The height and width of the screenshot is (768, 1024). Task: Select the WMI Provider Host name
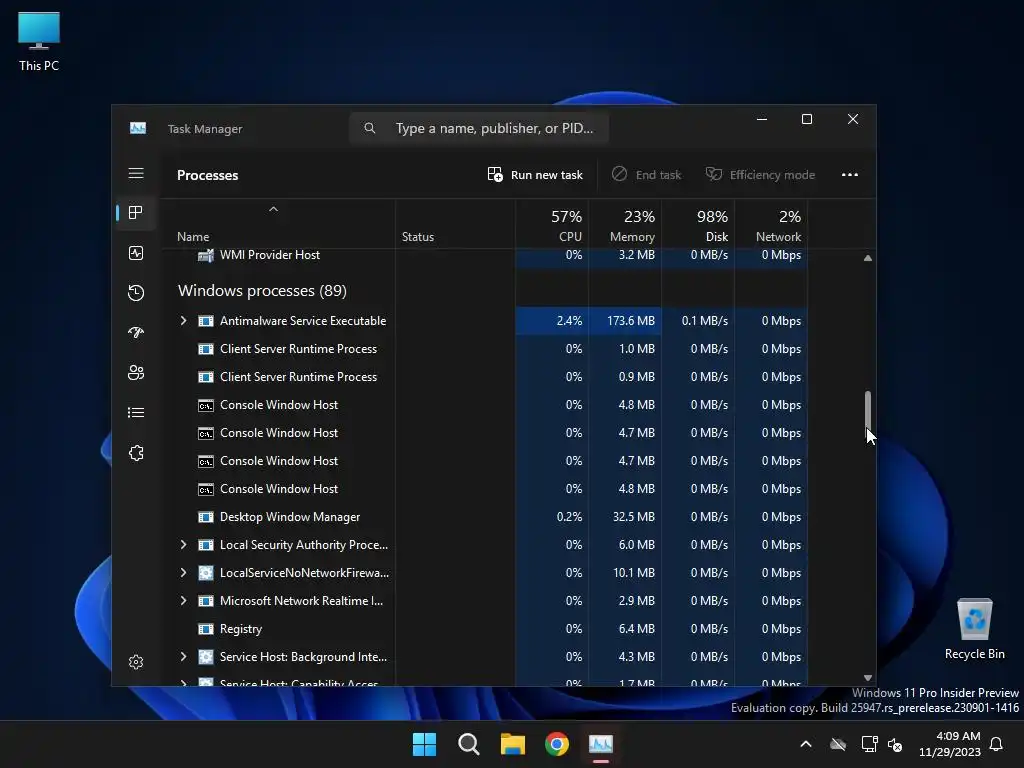[270, 255]
